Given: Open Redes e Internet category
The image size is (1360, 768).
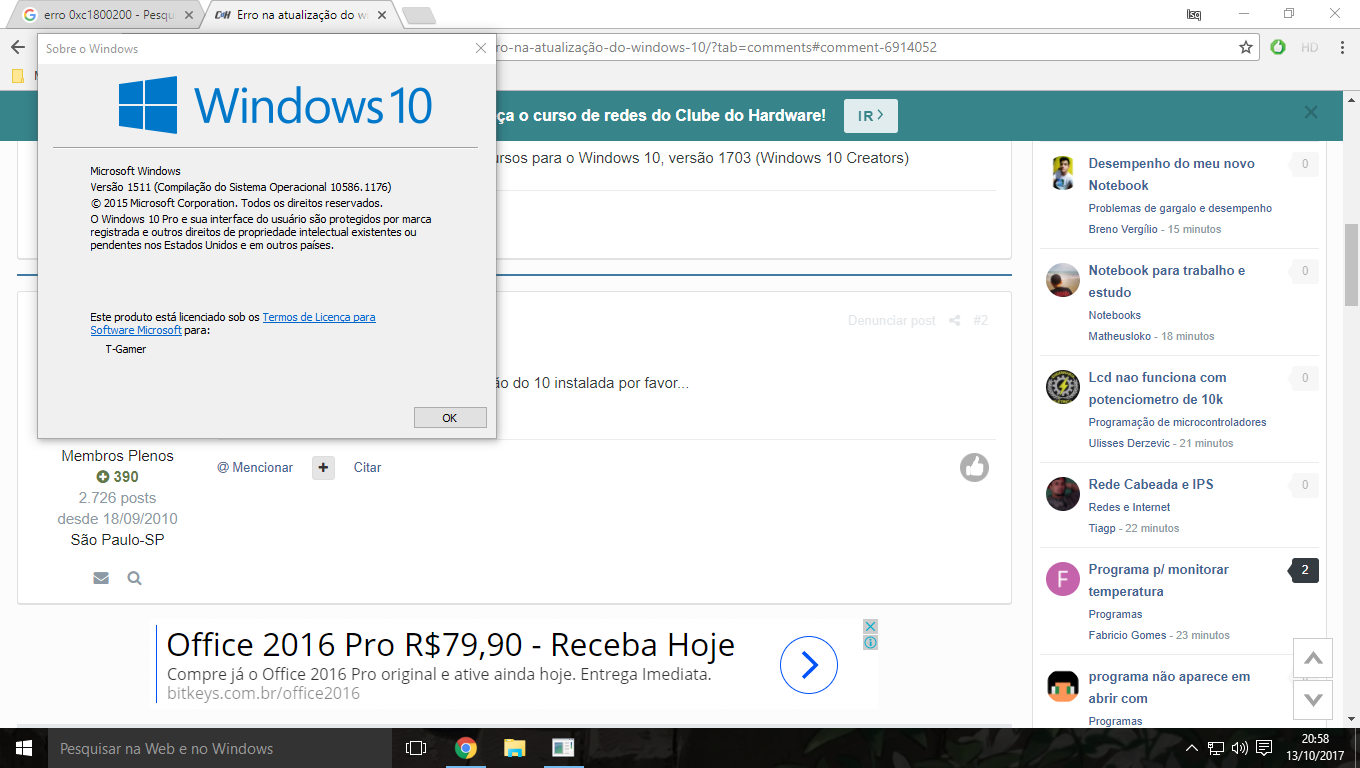Looking at the screenshot, I should pos(1129,507).
